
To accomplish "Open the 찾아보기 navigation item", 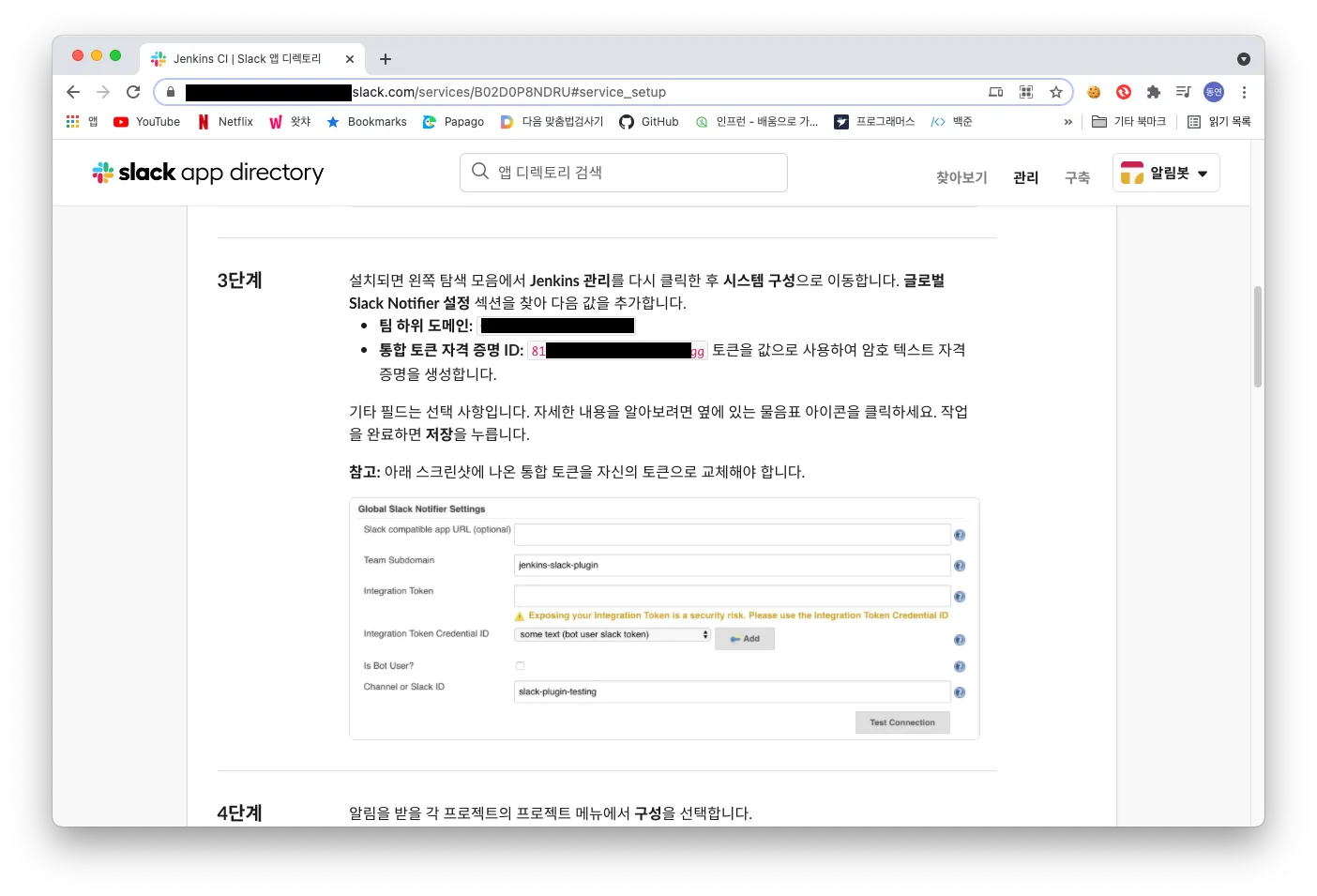I will pos(961,177).
